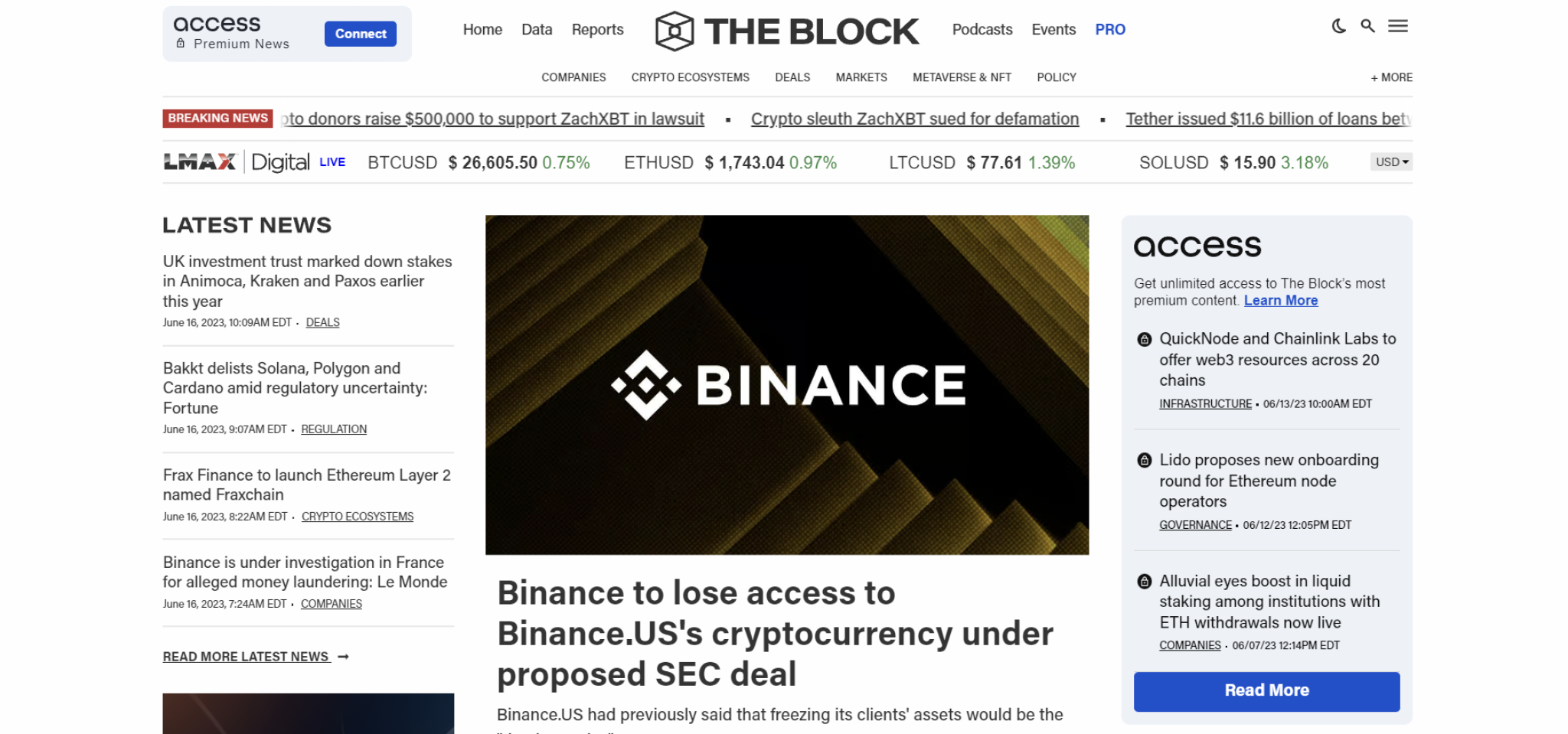The height and width of the screenshot is (734, 1568).
Task: Open the search magnifier icon
Action: (1367, 26)
